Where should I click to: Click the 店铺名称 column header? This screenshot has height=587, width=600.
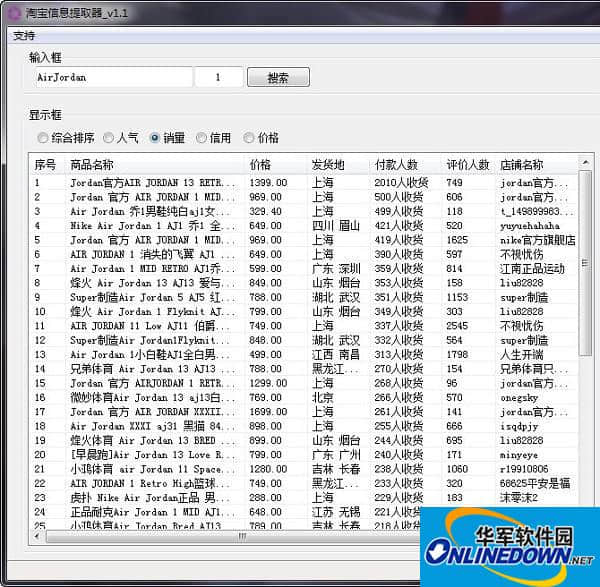537,165
